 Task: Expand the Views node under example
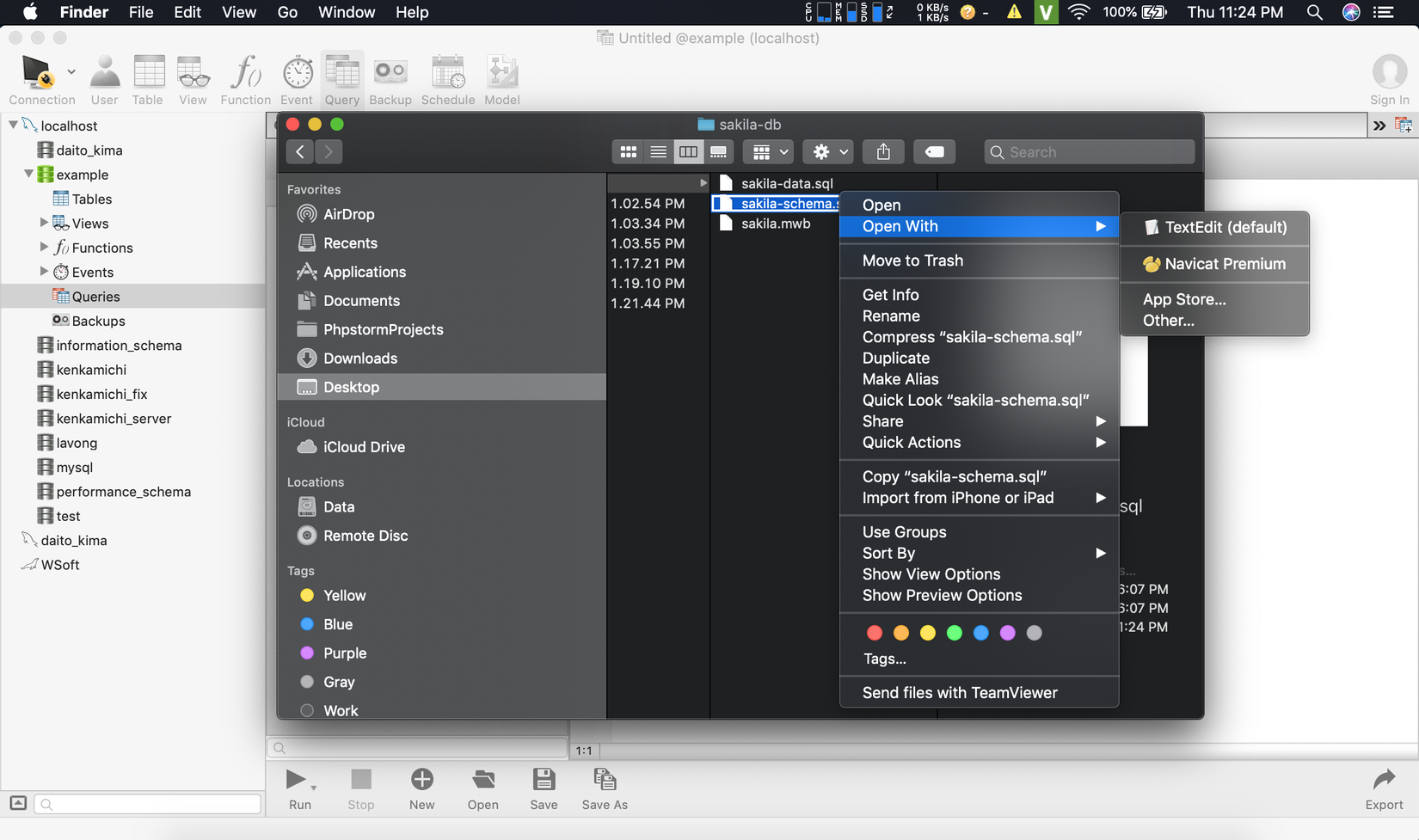pos(44,223)
